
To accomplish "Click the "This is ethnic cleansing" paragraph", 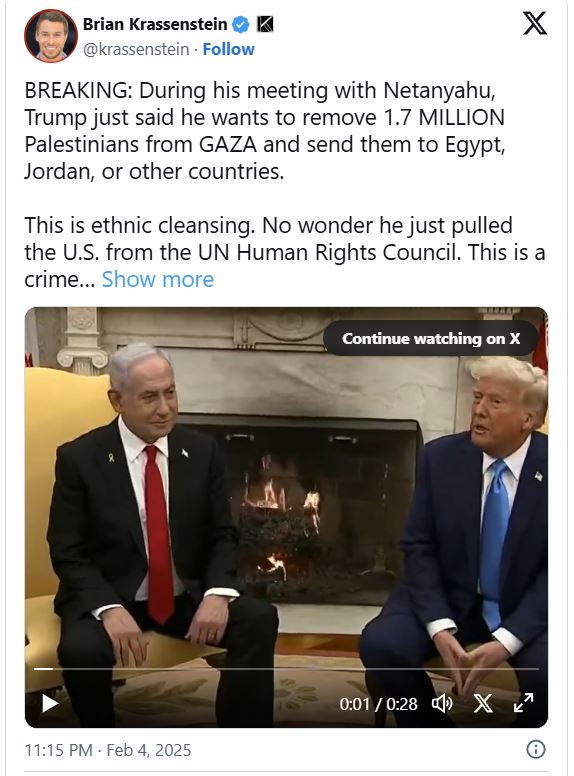I will [285, 252].
